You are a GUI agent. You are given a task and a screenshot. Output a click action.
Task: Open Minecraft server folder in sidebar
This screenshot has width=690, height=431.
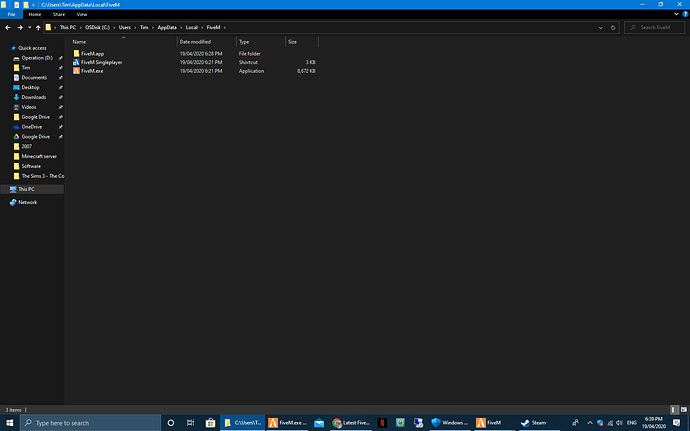click(39, 156)
